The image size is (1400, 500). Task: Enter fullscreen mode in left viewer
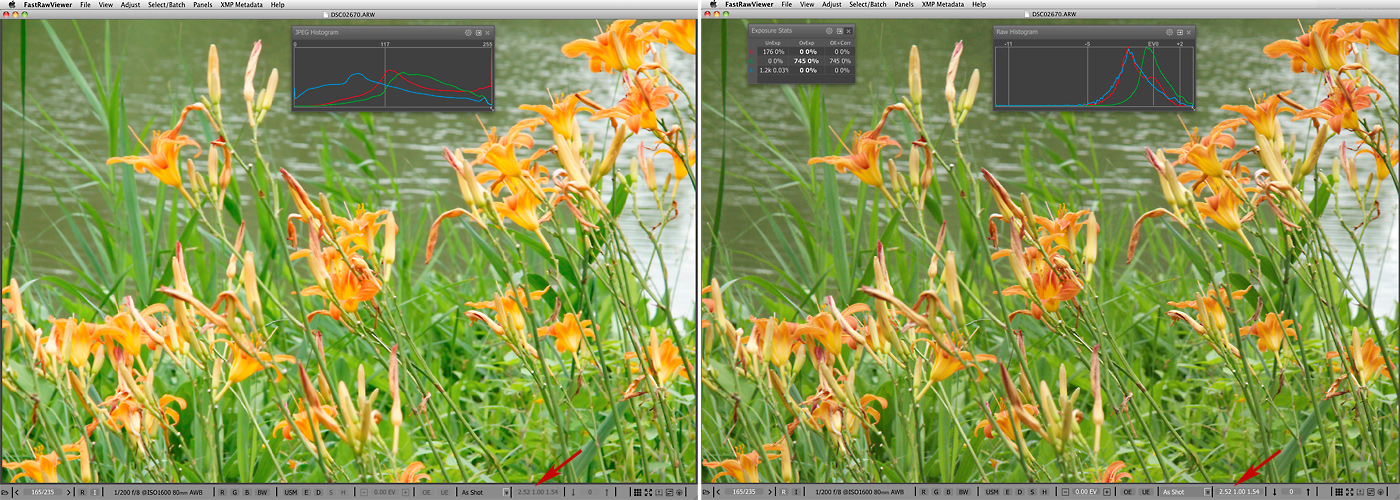(x=650, y=492)
